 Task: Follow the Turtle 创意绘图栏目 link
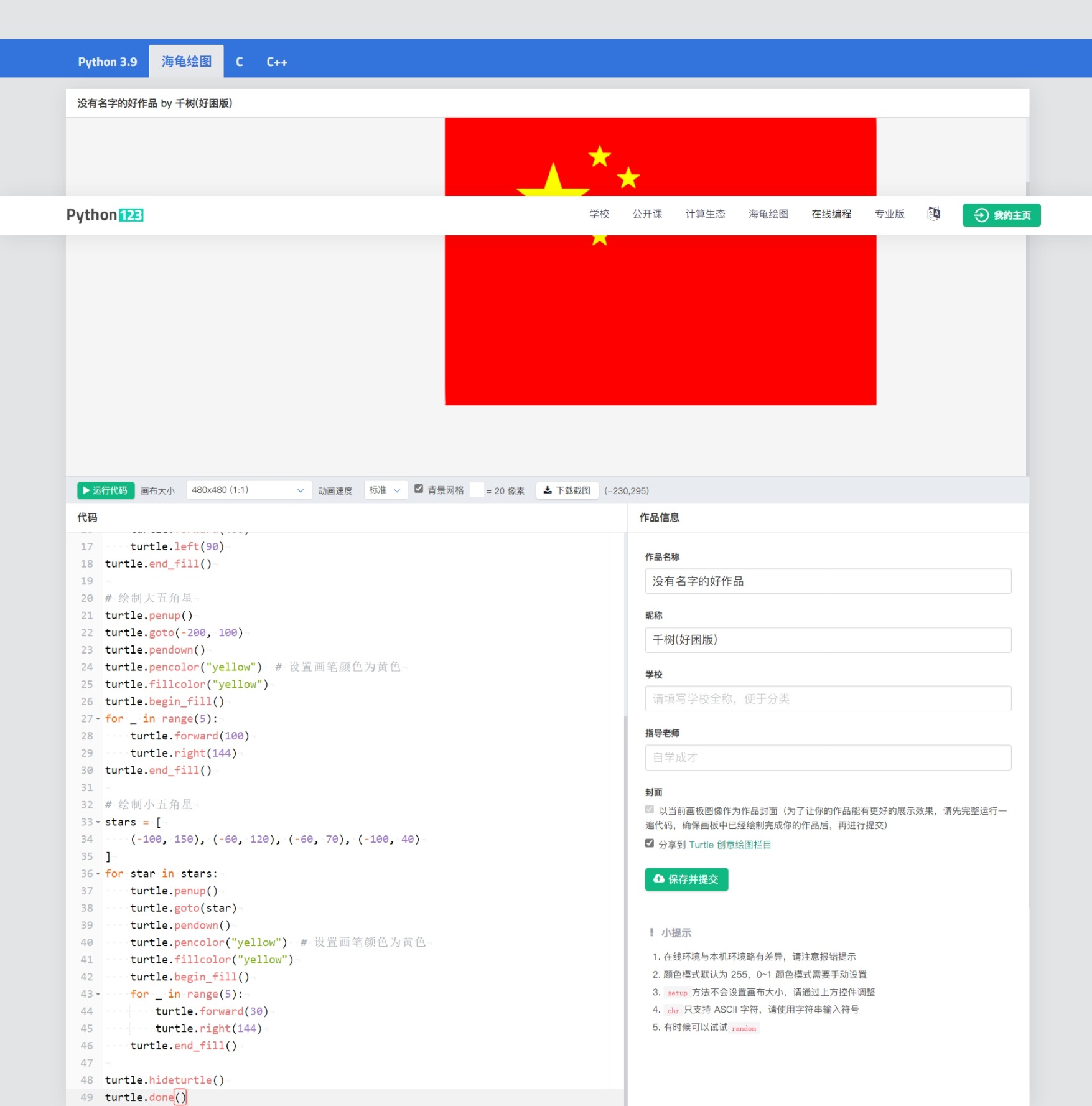(x=730, y=845)
